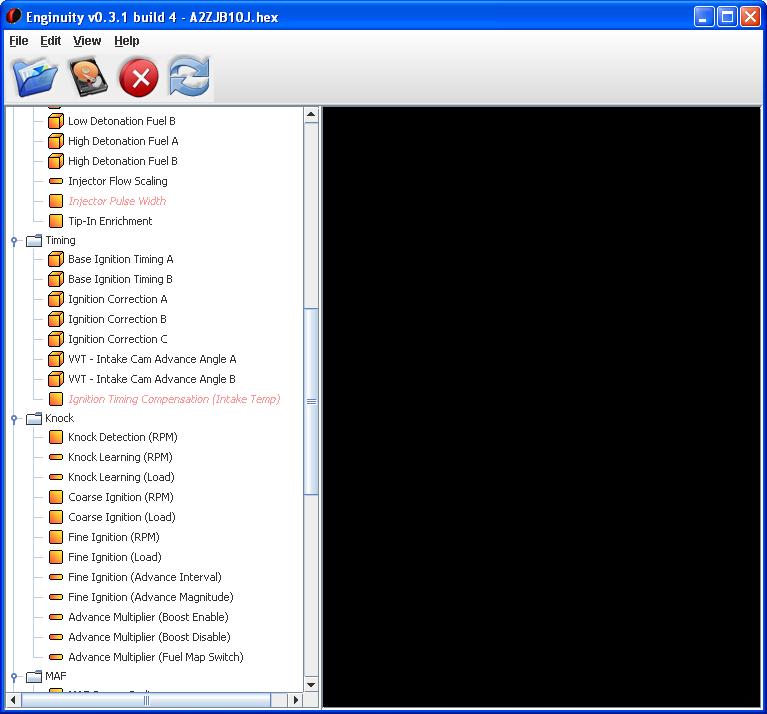The height and width of the screenshot is (714, 767).
Task: Select Fine Ignition (RPM) entry
Action: [114, 537]
